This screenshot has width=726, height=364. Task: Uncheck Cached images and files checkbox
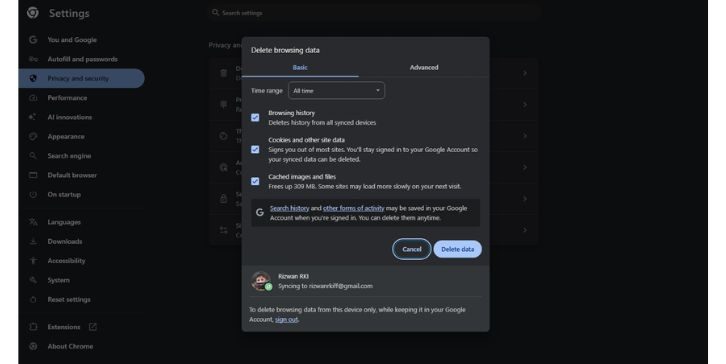tap(255, 181)
